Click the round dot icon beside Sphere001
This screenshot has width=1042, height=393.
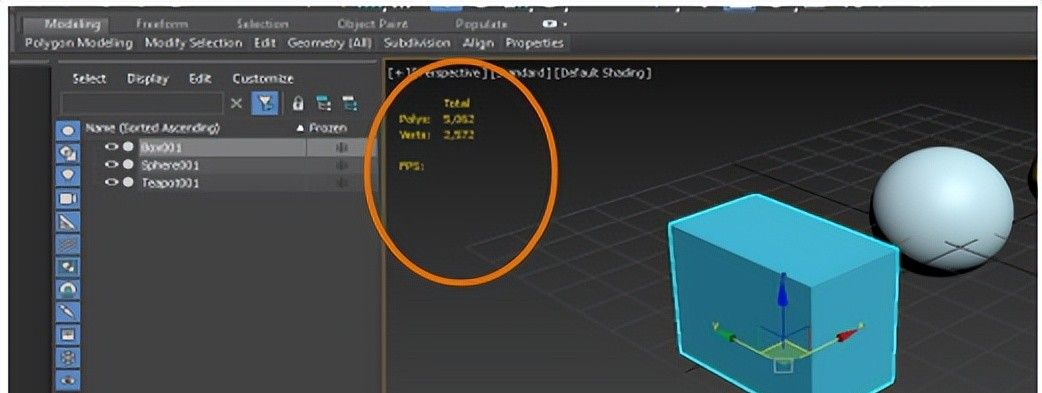(x=128, y=165)
